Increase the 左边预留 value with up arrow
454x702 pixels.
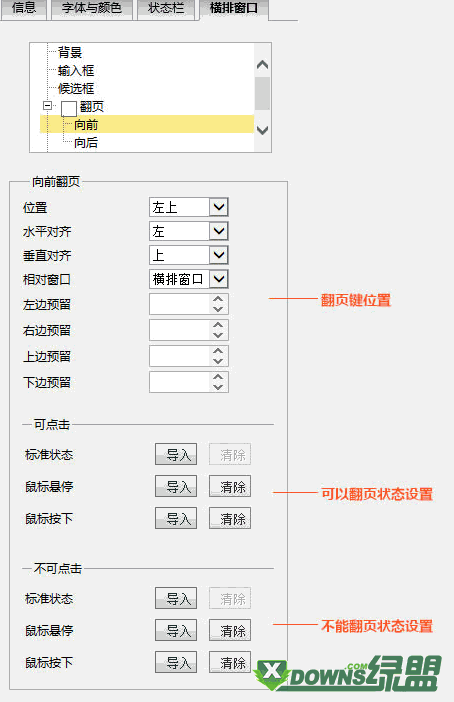click(x=218, y=299)
